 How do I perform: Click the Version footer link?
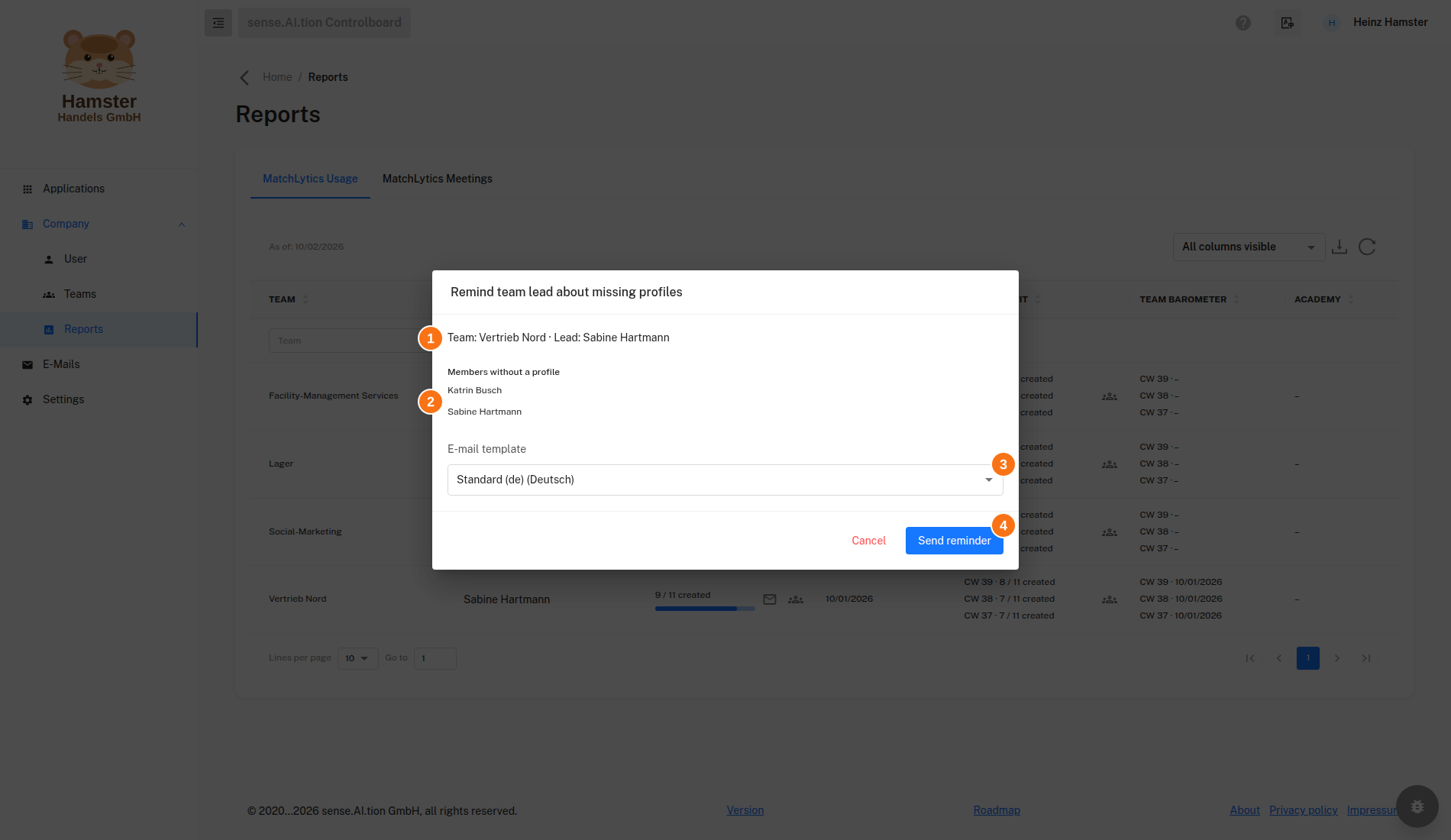click(x=745, y=810)
